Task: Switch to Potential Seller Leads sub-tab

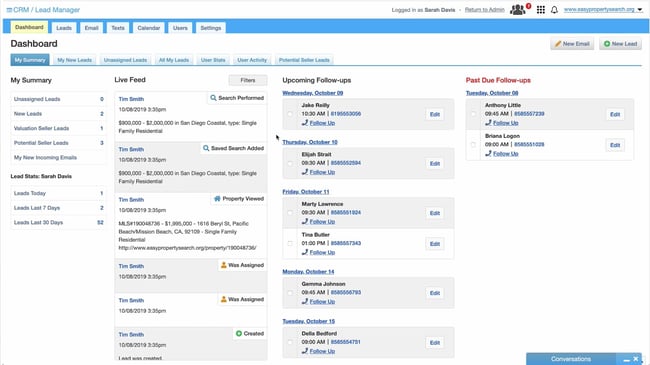Action: click(304, 60)
